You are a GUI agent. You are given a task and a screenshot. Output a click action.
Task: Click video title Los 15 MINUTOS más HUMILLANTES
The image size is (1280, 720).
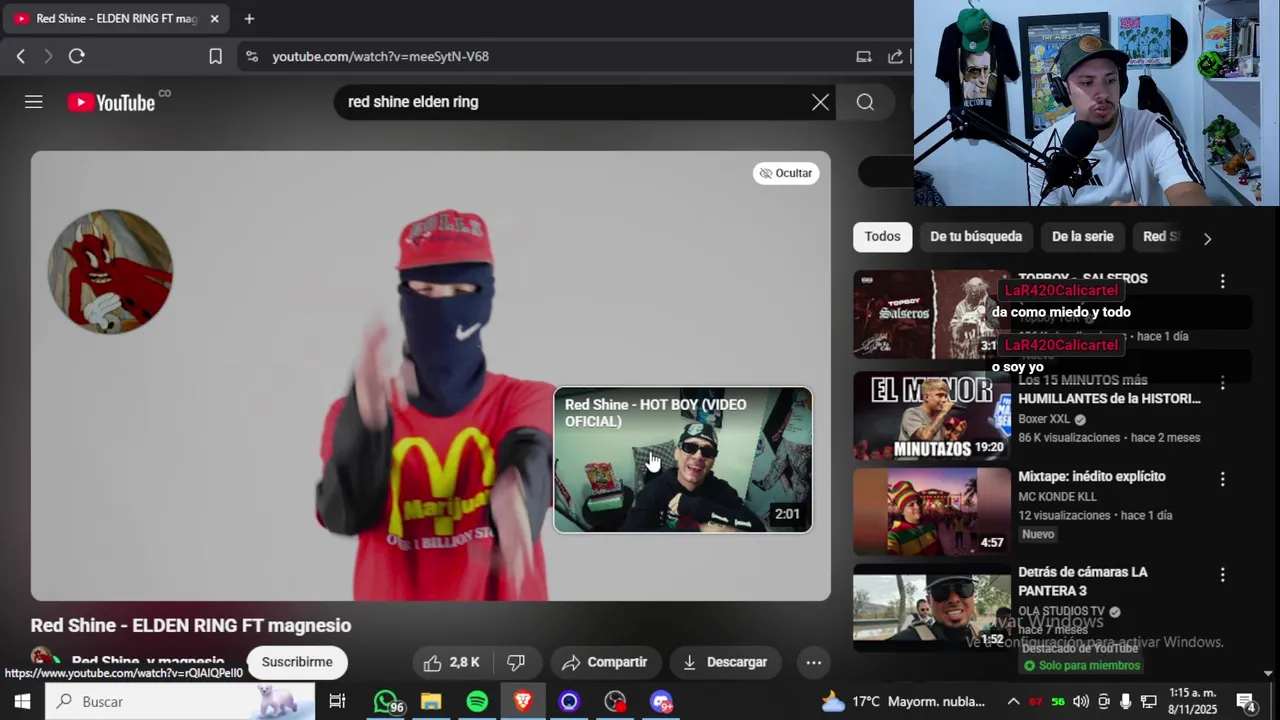1109,389
